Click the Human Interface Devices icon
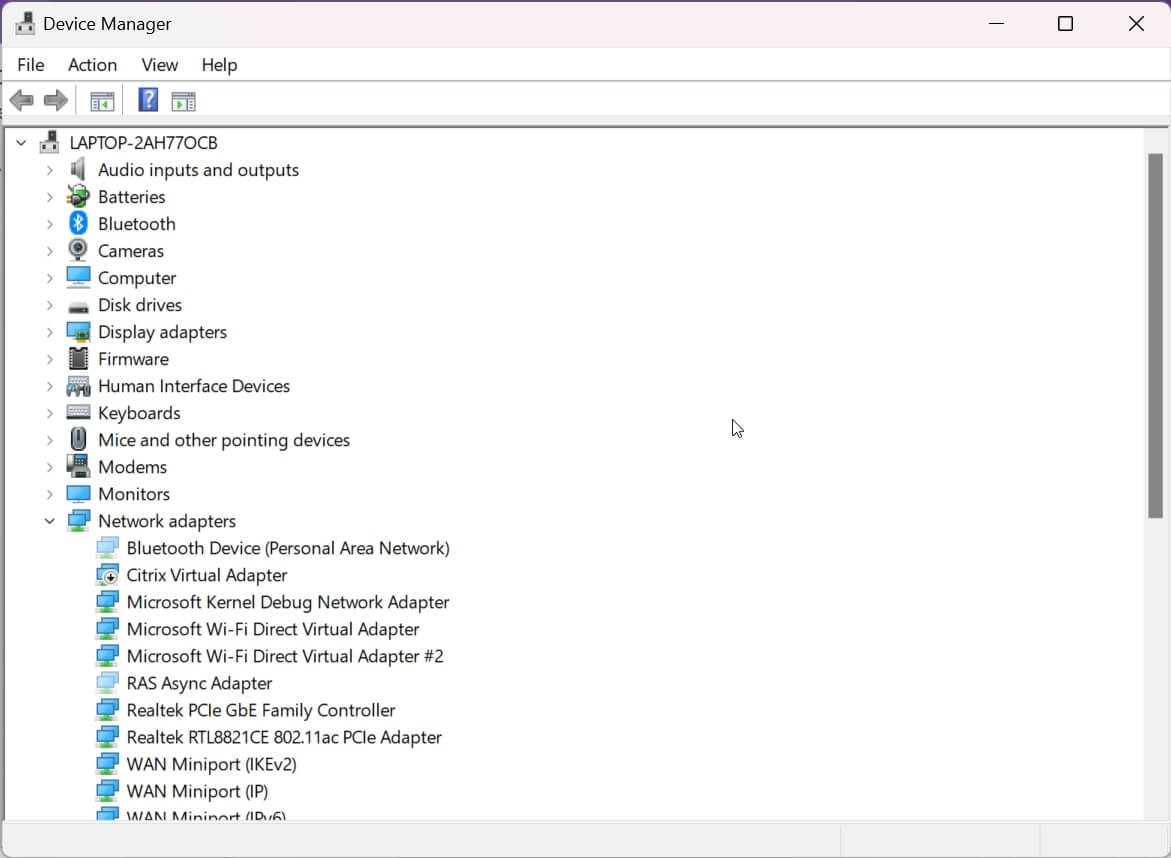The image size is (1171, 858). coord(78,385)
